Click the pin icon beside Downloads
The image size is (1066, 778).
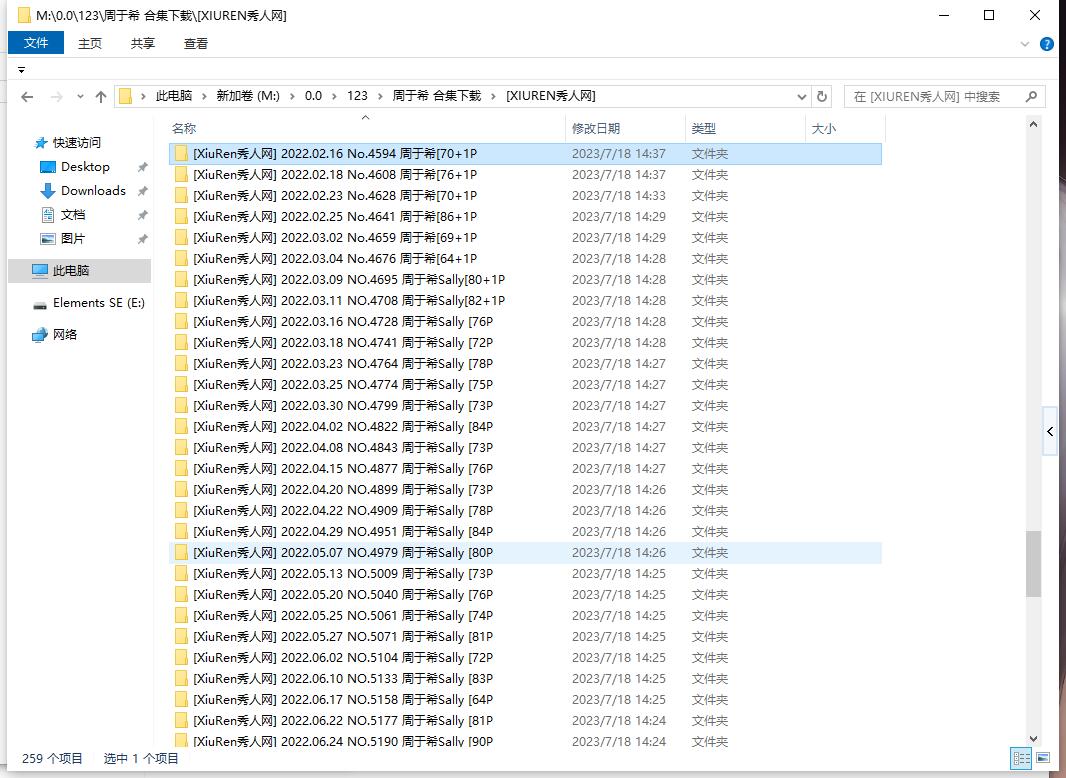142,191
